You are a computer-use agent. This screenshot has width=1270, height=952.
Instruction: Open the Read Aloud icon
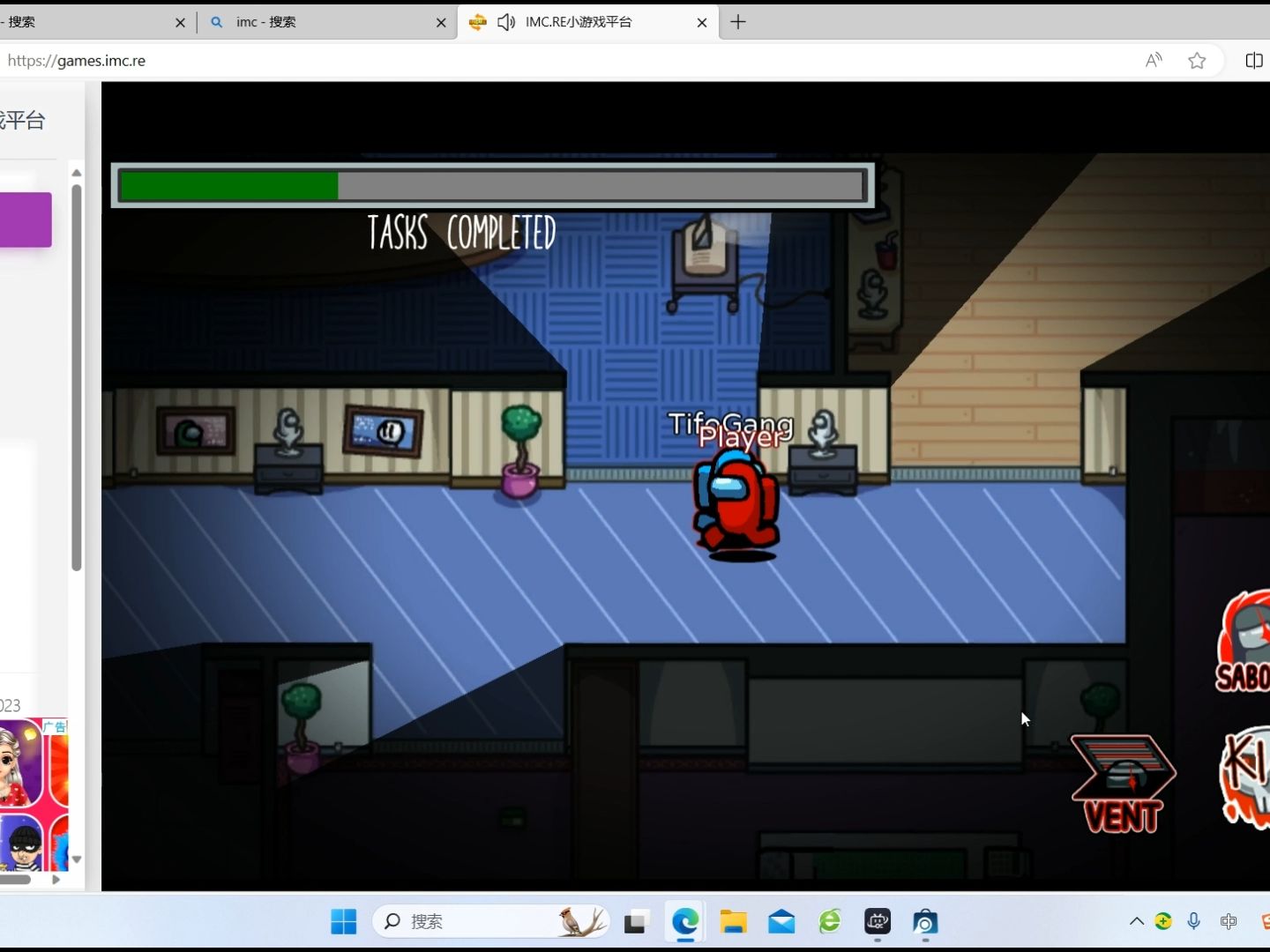point(1154,61)
